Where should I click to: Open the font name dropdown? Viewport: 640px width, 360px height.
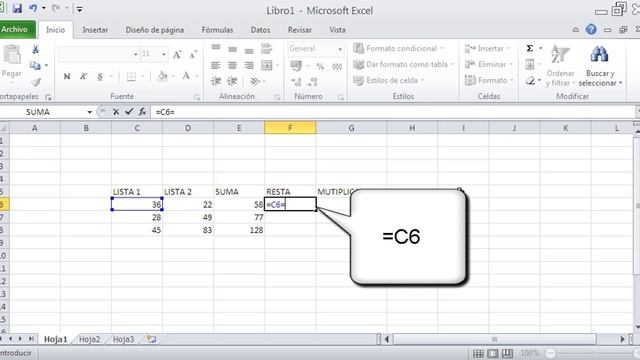136,54
